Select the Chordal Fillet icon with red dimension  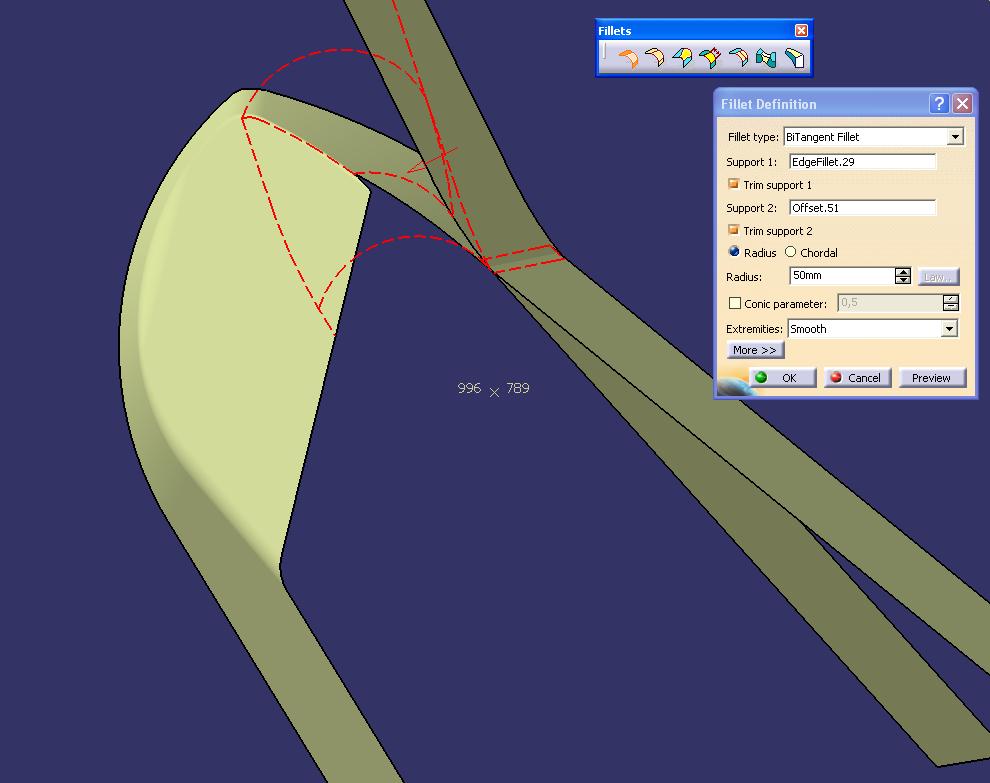[710, 58]
